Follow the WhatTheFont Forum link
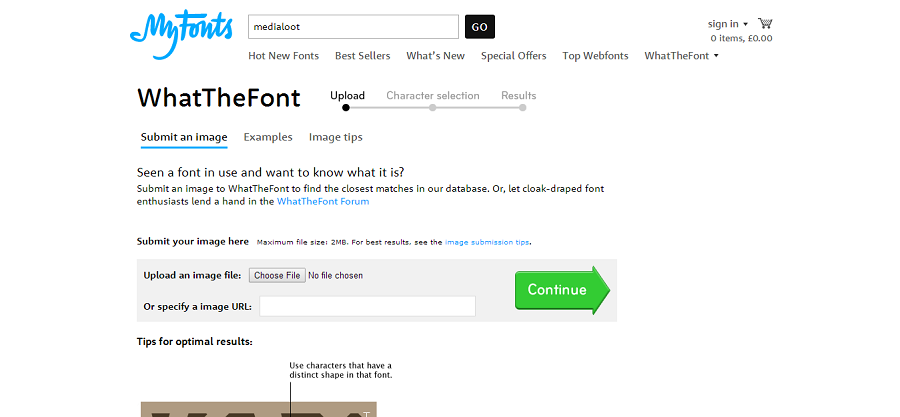The height and width of the screenshot is (417, 900). (323, 201)
